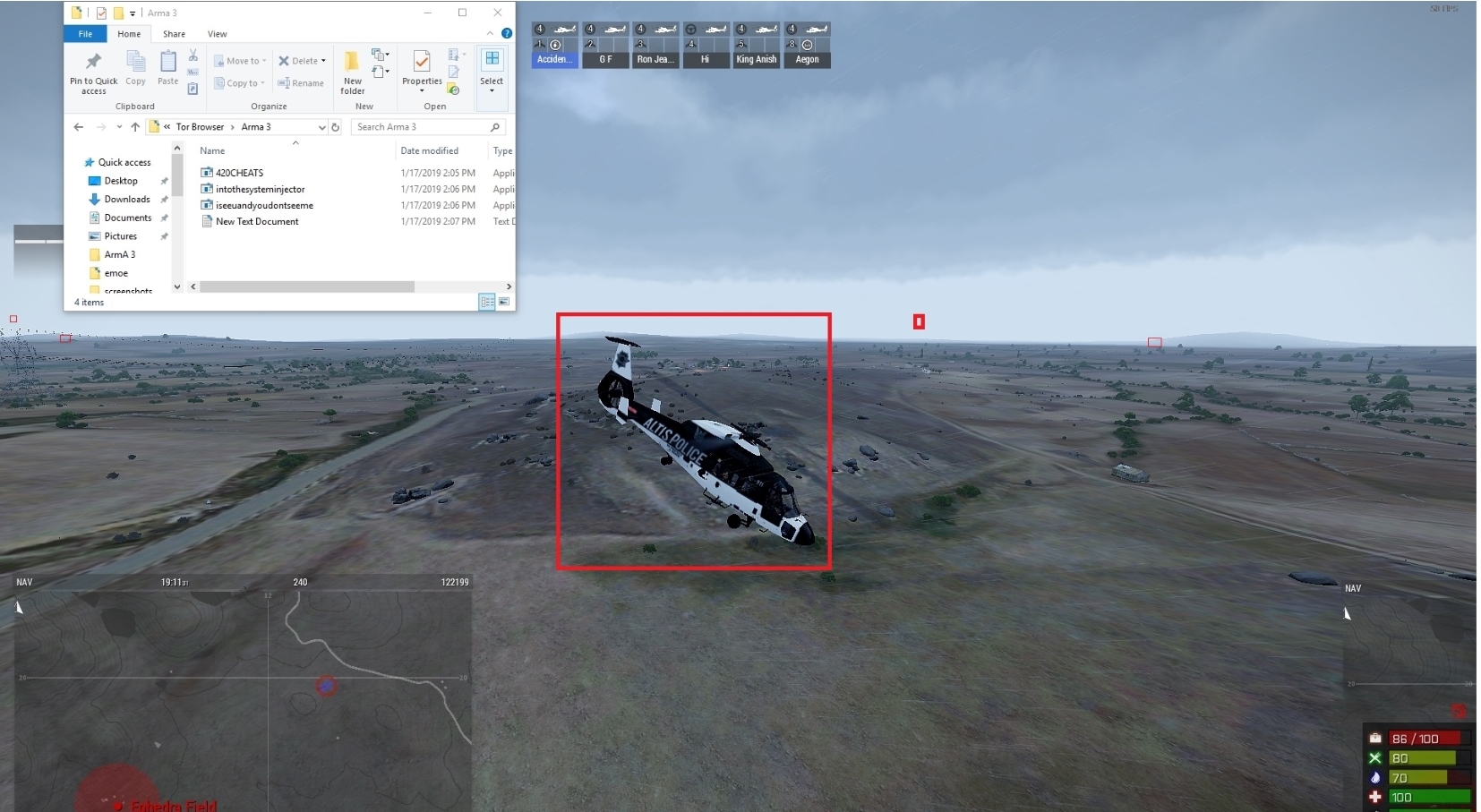
Task: Show Recent locations dropdown beside Forward arrow
Action: click(119, 127)
